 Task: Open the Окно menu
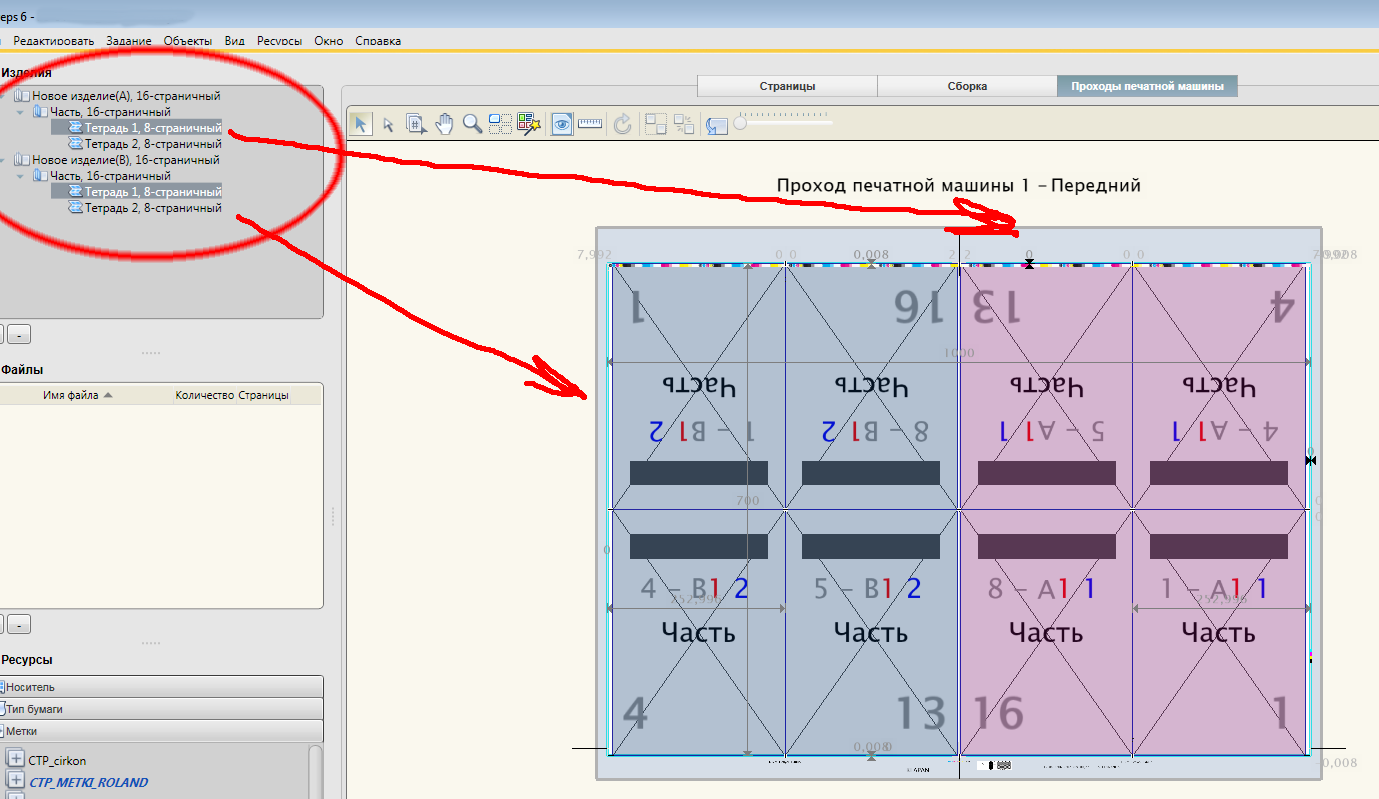coord(328,41)
